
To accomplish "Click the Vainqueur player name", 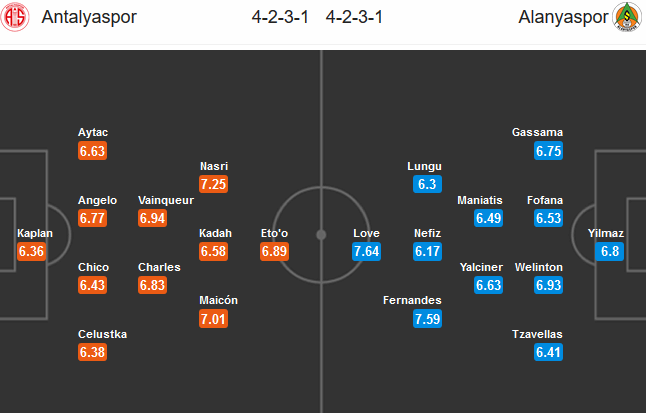I will (x=166, y=200).
